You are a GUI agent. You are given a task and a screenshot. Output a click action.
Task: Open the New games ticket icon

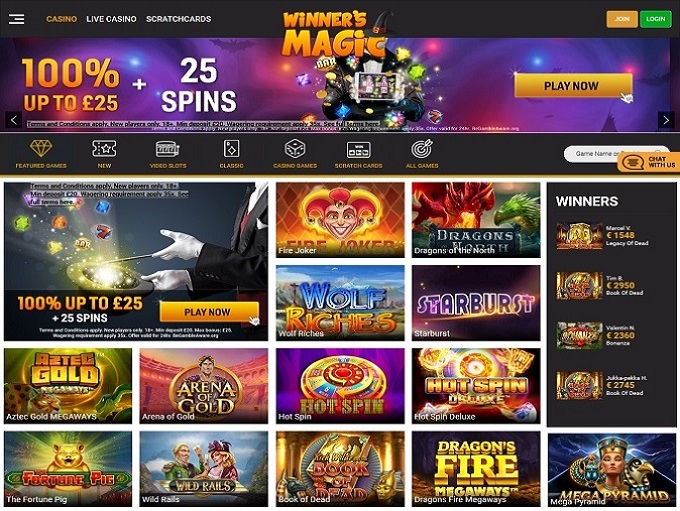pos(104,149)
